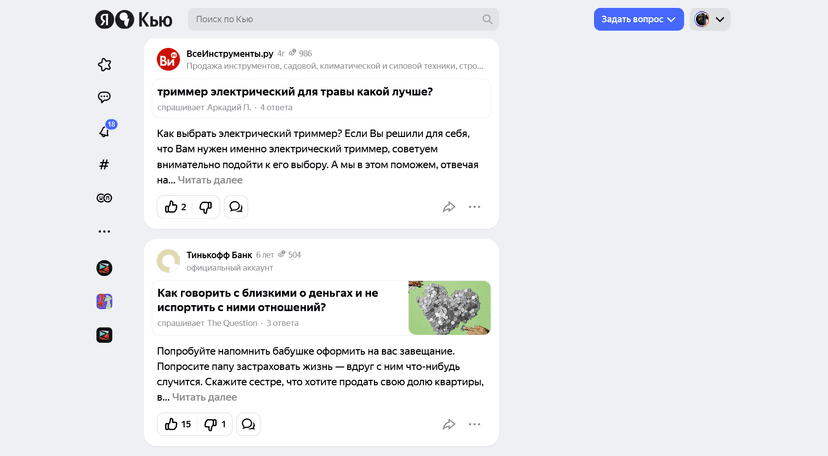Open the ВсеИнструменты.ру author name link
Image resolution: width=828 pixels, height=456 pixels.
coord(230,54)
